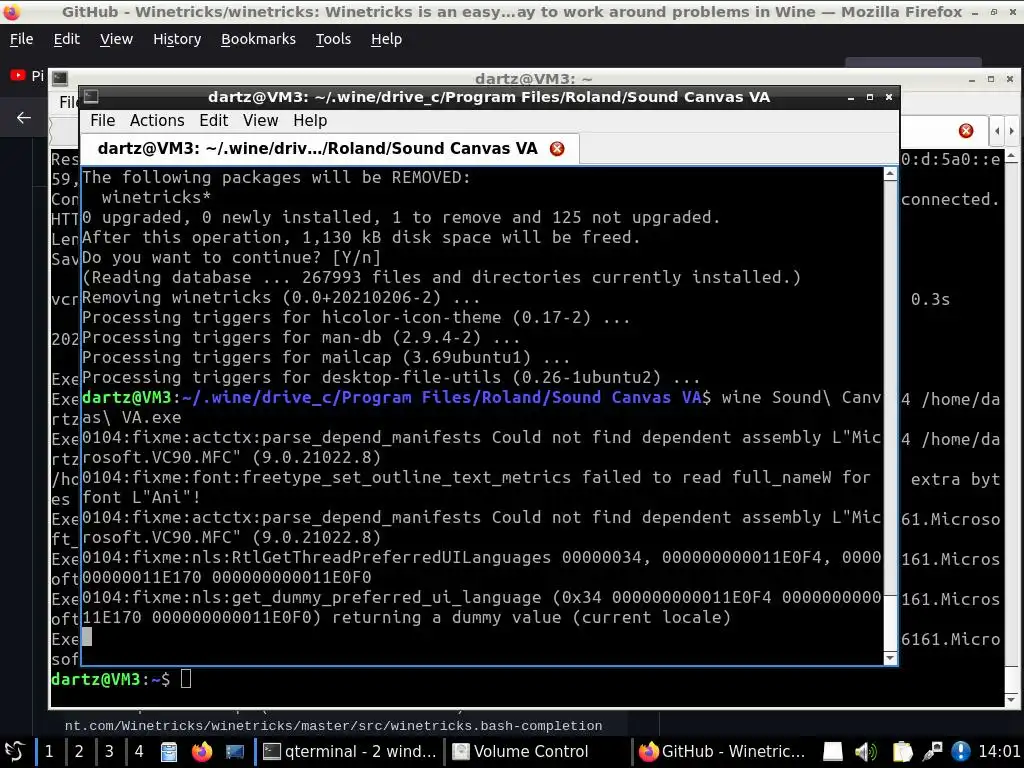The width and height of the screenshot is (1024, 768).
Task: Click 'The following packages will be REMOVED:' line
Action: (x=276, y=178)
